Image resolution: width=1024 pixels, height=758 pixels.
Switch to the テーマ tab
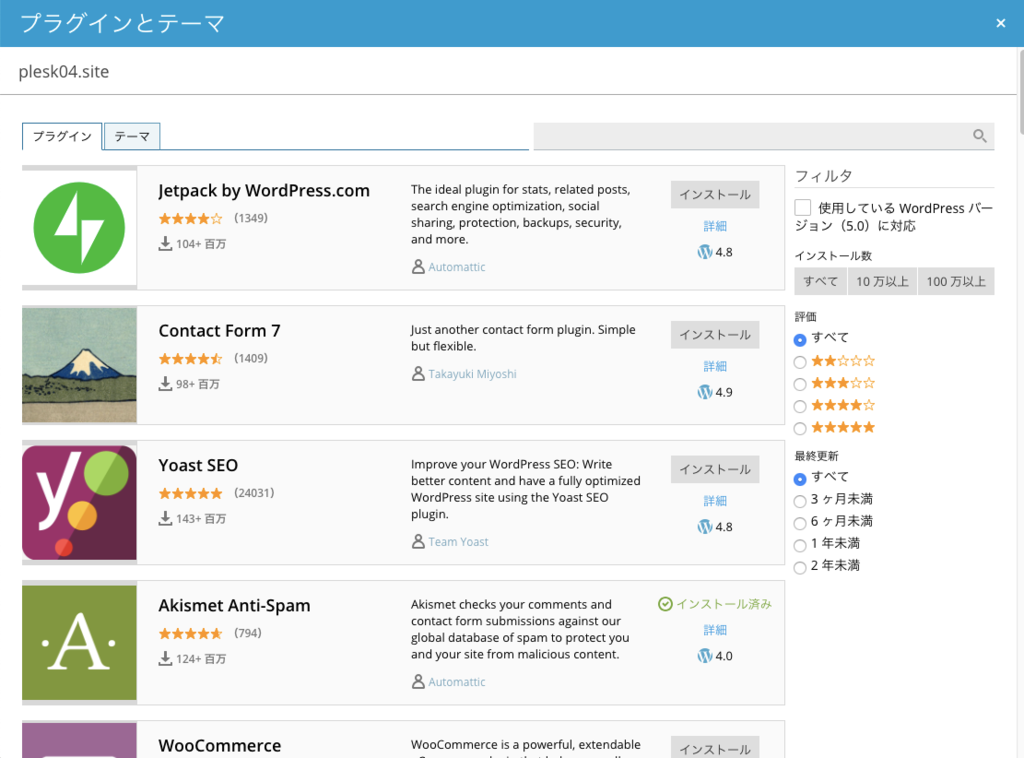(x=132, y=136)
